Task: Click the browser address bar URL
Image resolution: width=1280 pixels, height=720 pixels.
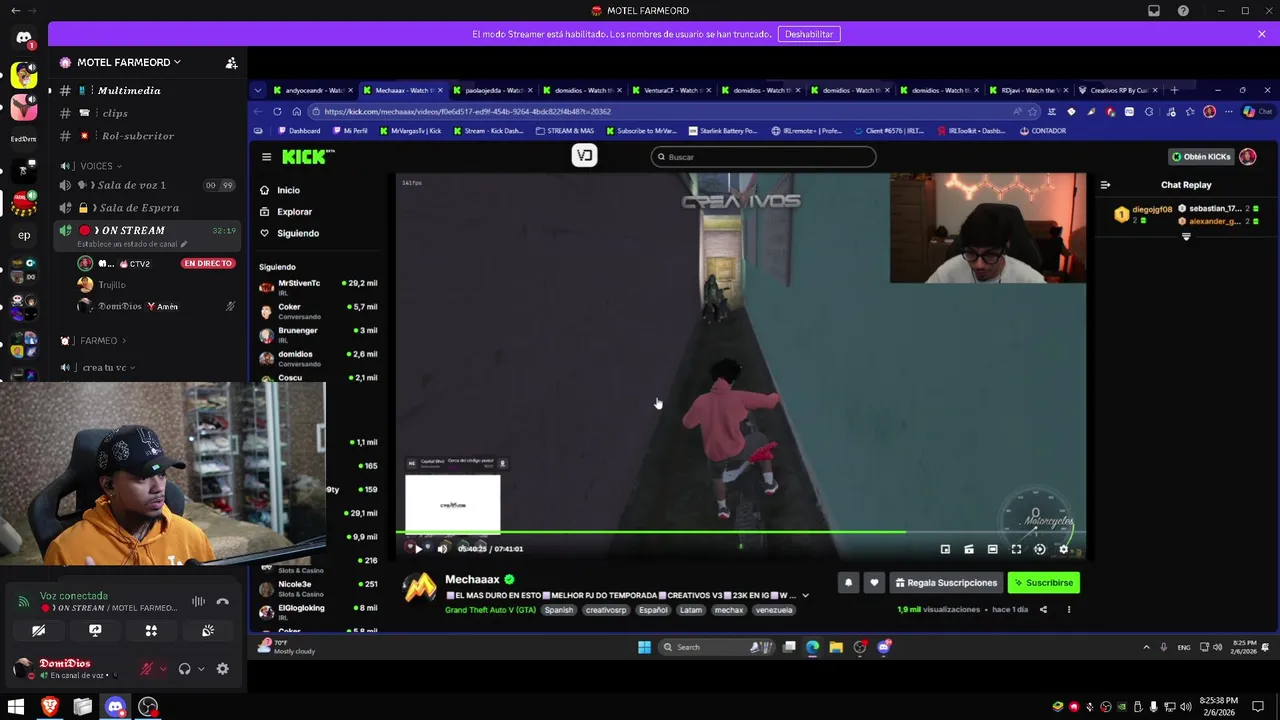Action: pos(467,112)
